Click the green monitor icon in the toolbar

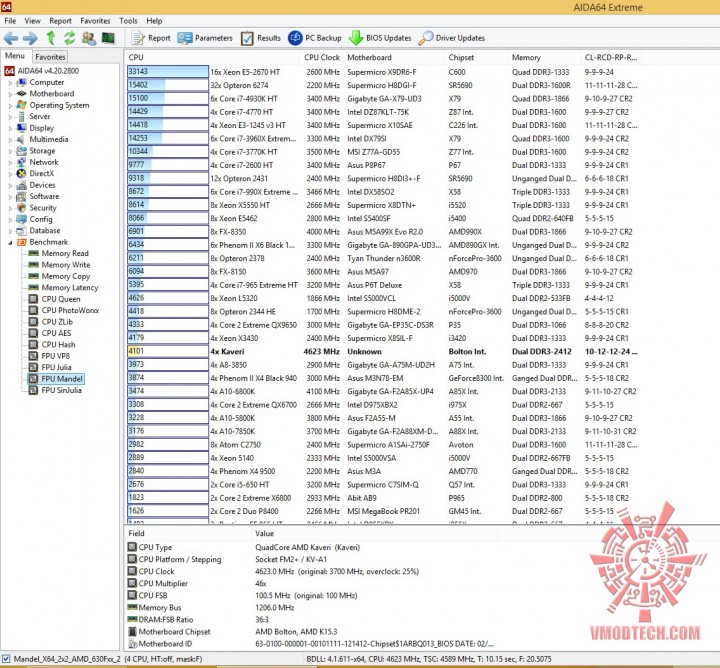coord(108,38)
